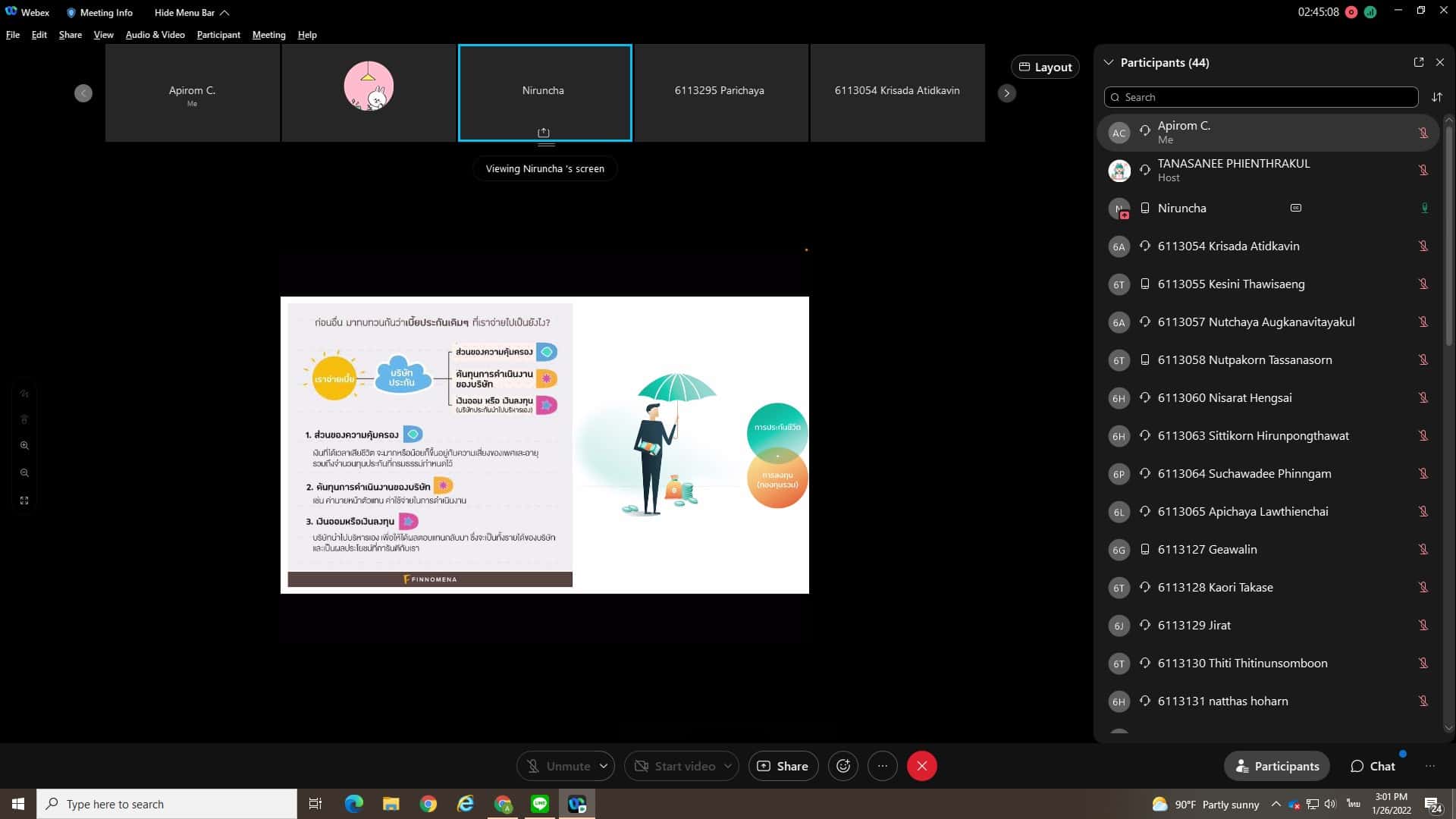Toggle Start video button
The width and height of the screenshot is (1456, 819).
click(674, 766)
